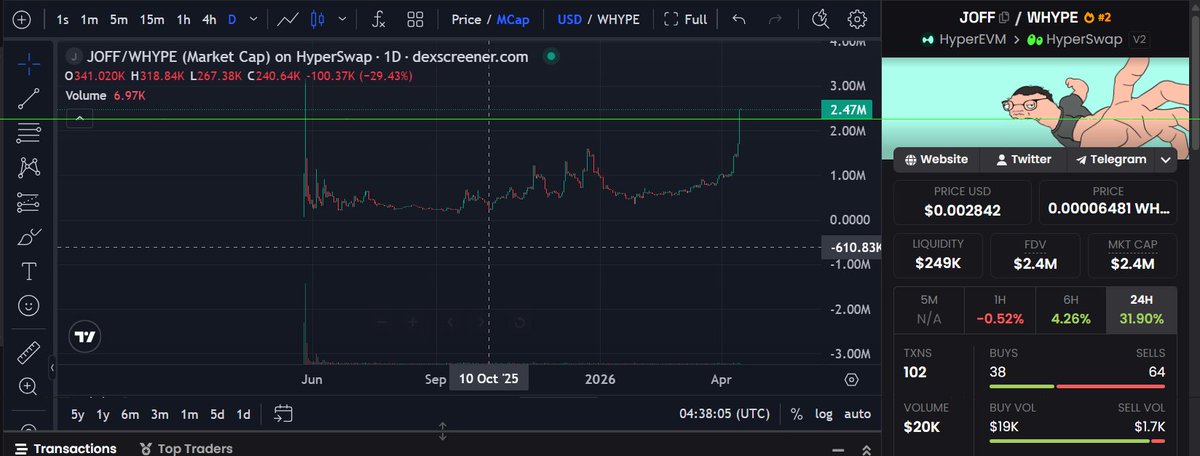Open the token Telegram link
Viewport: 1200px width, 456px height.
tap(1111, 159)
